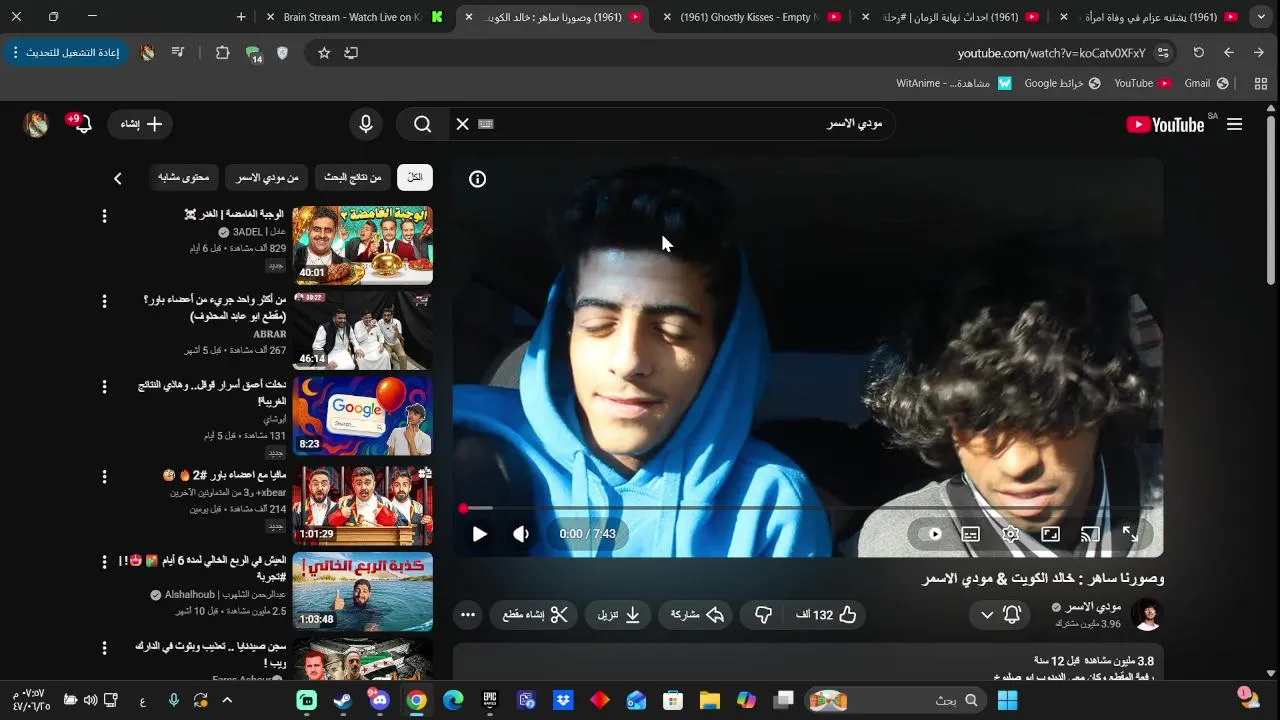Open the Chrome extensions puzzle icon
Image resolution: width=1280 pixels, height=720 pixels.
(222, 53)
